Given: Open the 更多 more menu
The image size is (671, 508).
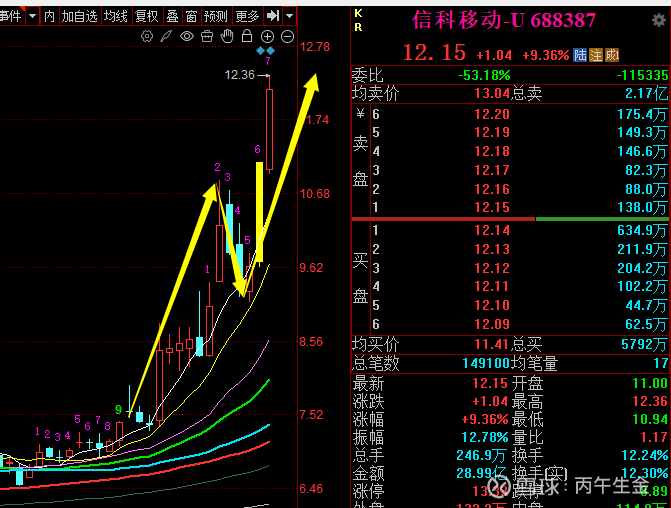Looking at the screenshot, I should point(247,16).
